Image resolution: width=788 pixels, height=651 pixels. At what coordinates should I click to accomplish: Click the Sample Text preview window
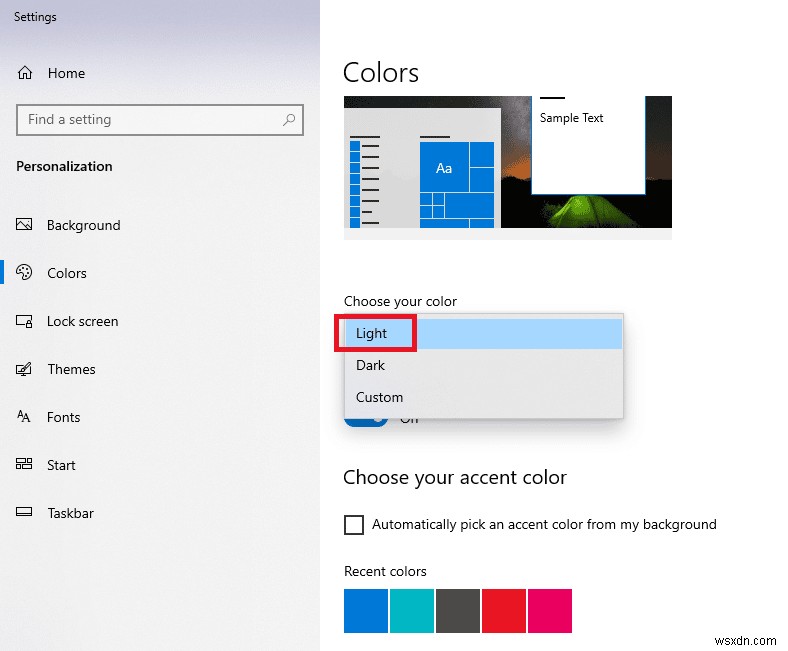click(588, 145)
